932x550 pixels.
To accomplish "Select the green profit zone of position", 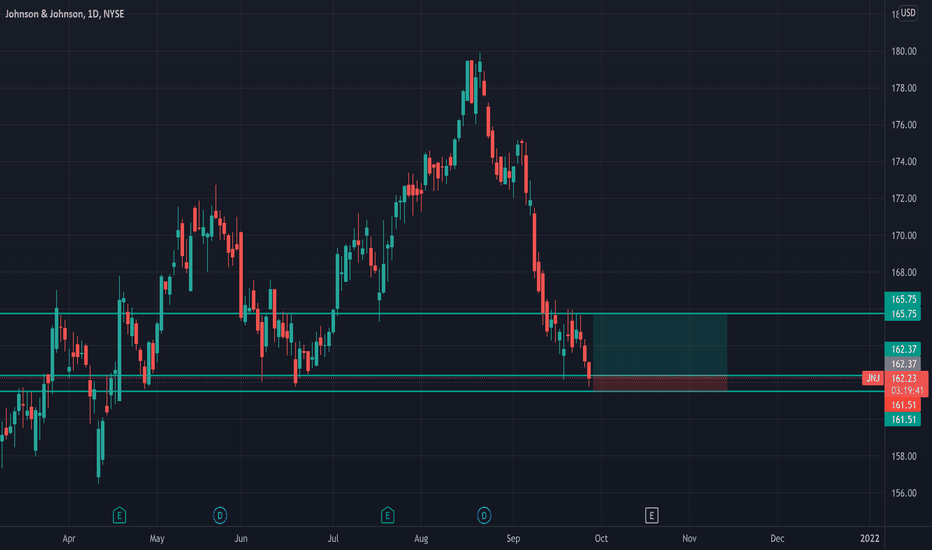I will [x=660, y=344].
